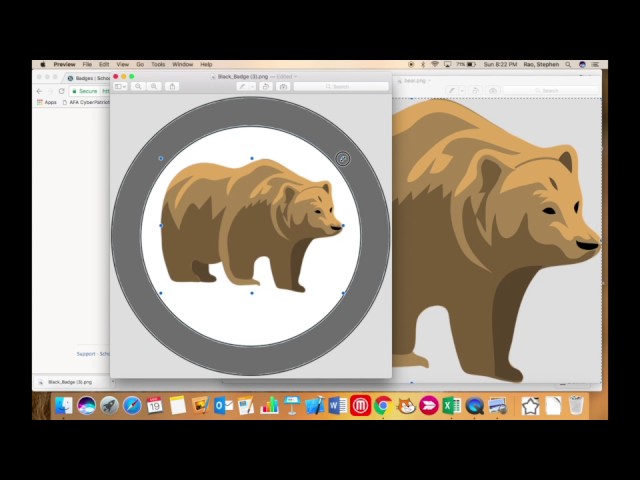Click the bottom-center selection handle of the bear
The width and height of the screenshot is (640, 480).
[252, 293]
